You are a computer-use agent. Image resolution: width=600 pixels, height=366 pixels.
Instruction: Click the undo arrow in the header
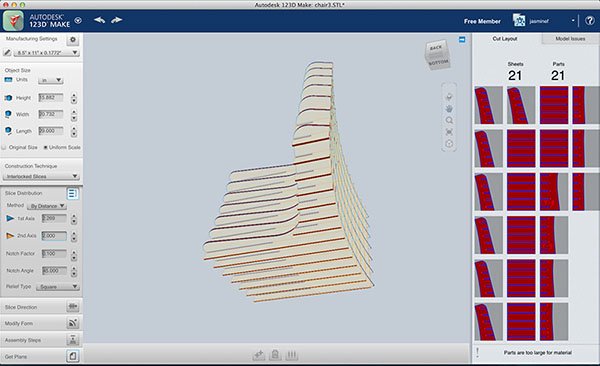[99, 20]
